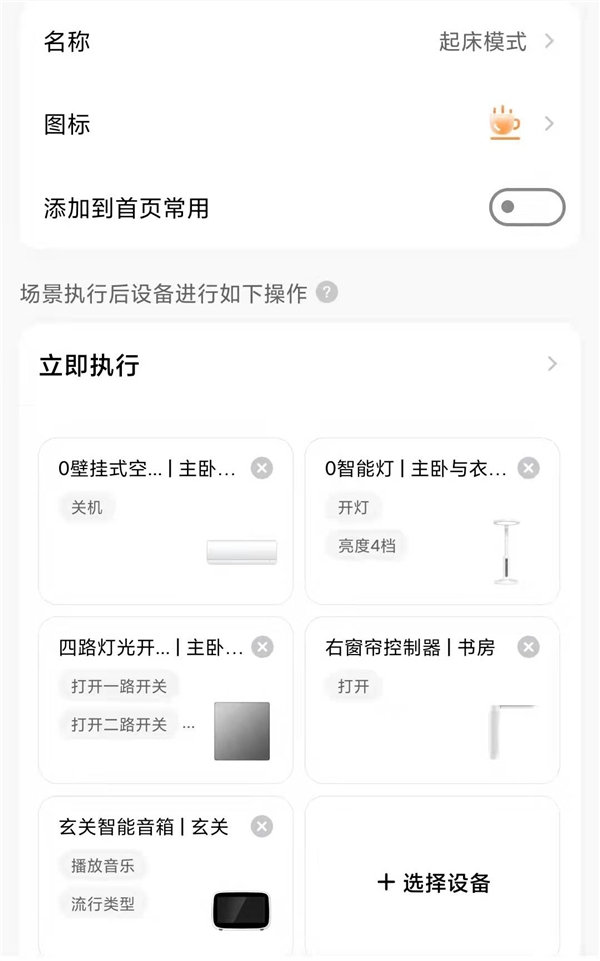This screenshot has height=961, width=600.
Task: Toggle 添加到首页常用 switch
Action: click(x=527, y=208)
